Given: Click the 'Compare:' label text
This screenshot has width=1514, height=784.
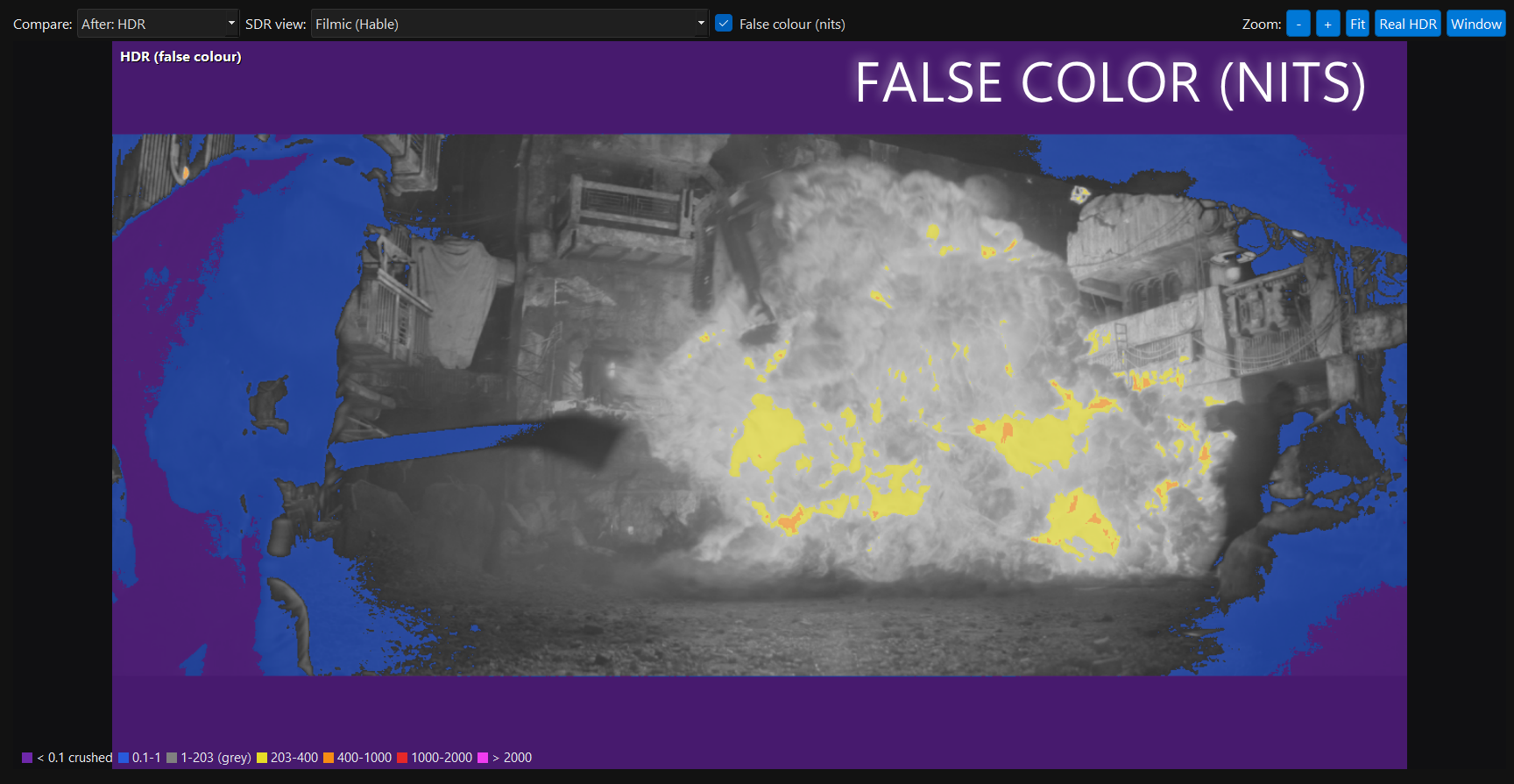Looking at the screenshot, I should click(x=43, y=25).
